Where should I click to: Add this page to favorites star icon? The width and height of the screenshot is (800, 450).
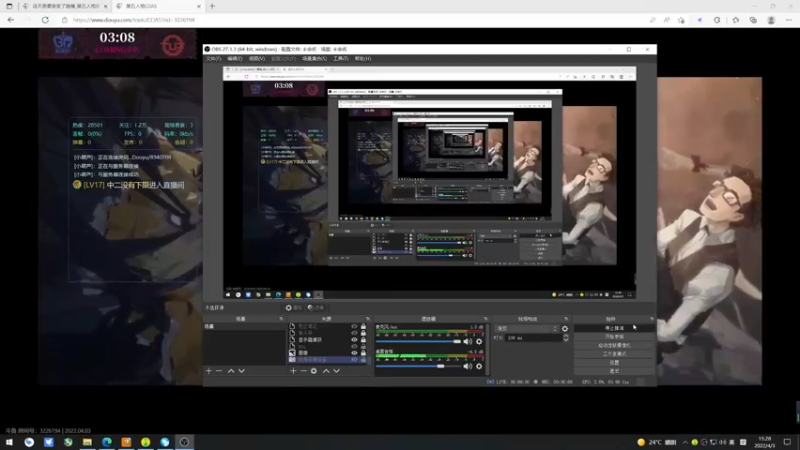tap(681, 20)
